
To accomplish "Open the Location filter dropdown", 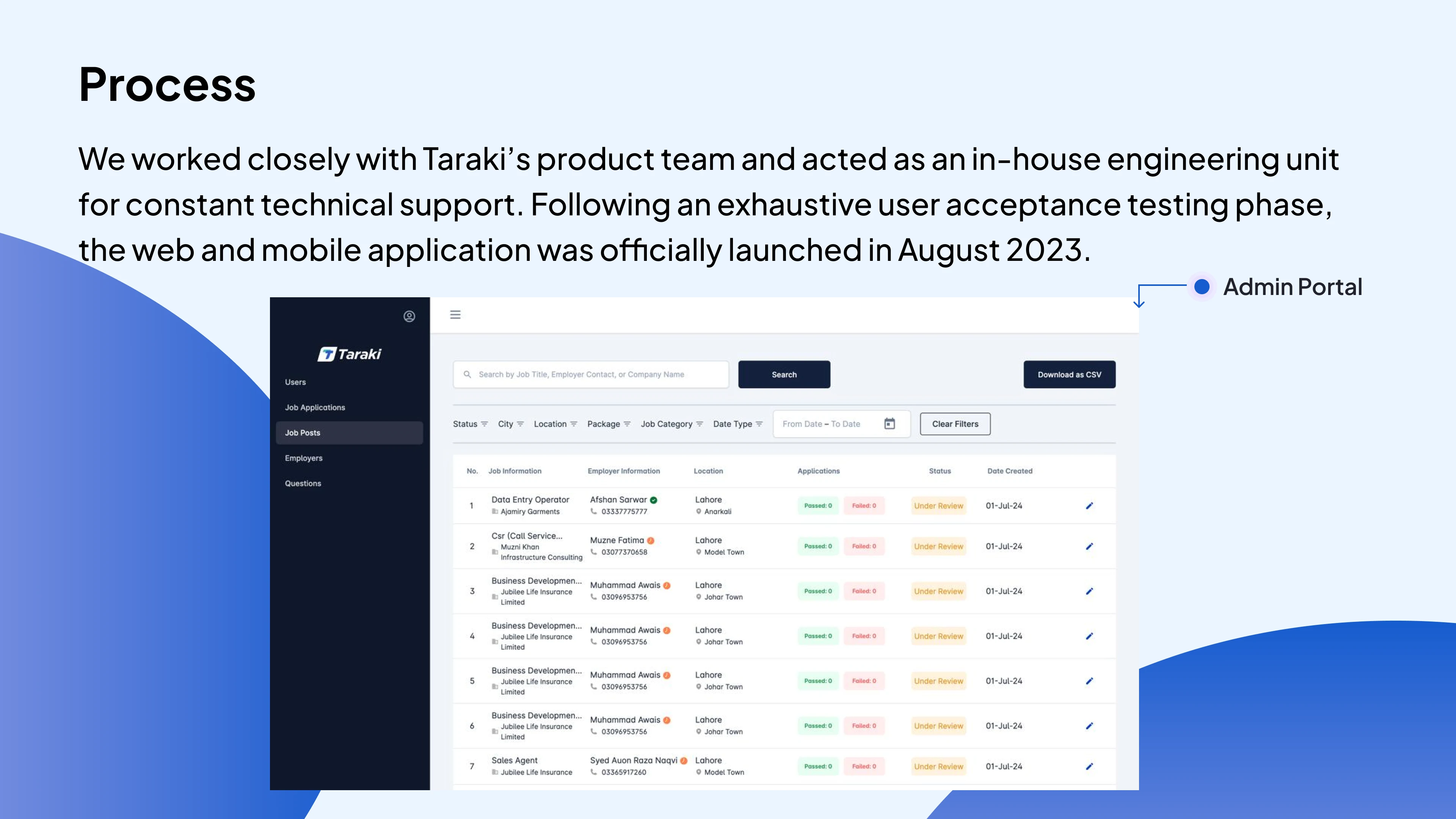I will 555,424.
